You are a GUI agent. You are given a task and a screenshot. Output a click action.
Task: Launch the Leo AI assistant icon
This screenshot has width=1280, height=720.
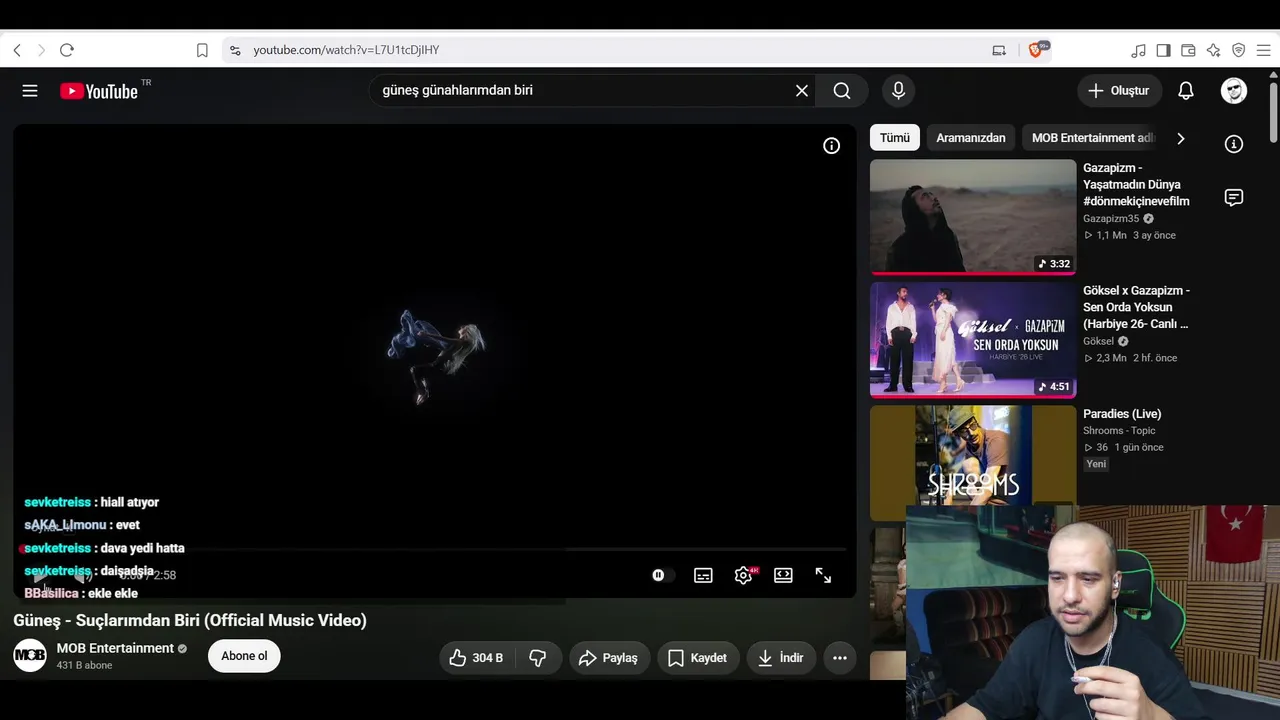coord(1213,50)
